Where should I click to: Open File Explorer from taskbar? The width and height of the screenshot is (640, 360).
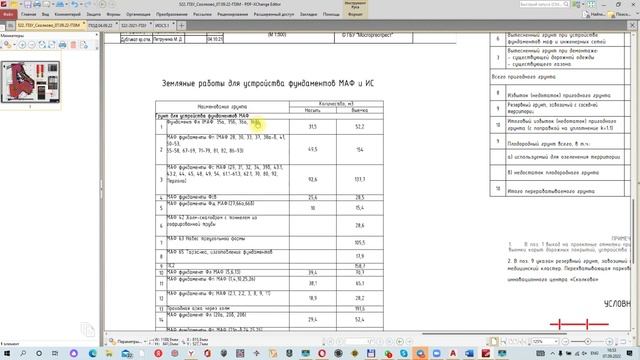point(109,353)
